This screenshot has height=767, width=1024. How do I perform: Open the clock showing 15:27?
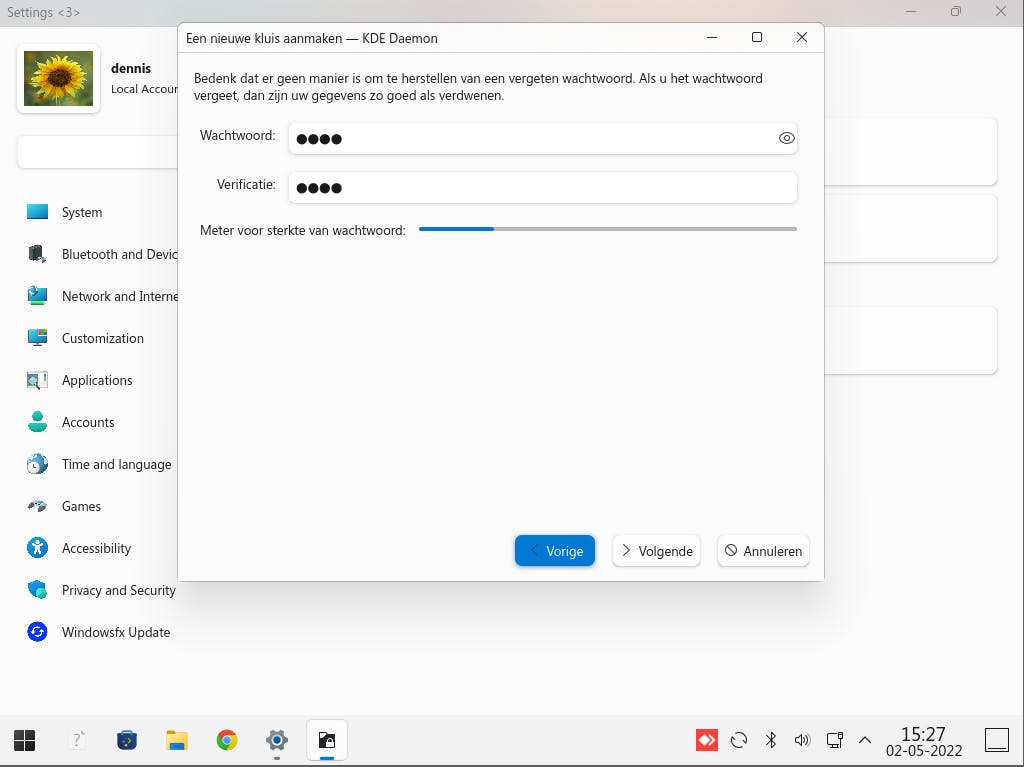pyautogui.click(x=923, y=742)
